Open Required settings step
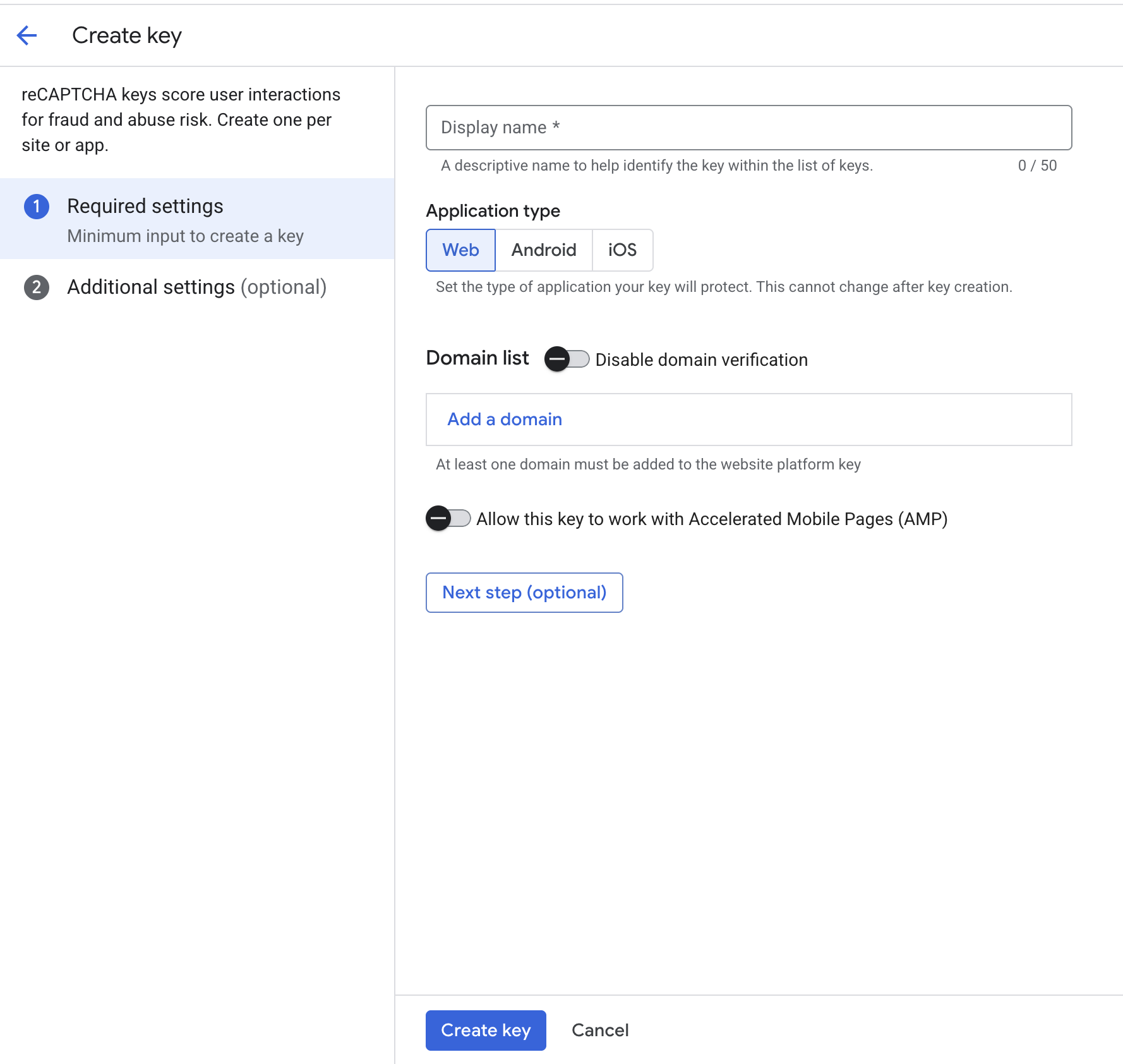The height and width of the screenshot is (1064, 1123). [197, 219]
